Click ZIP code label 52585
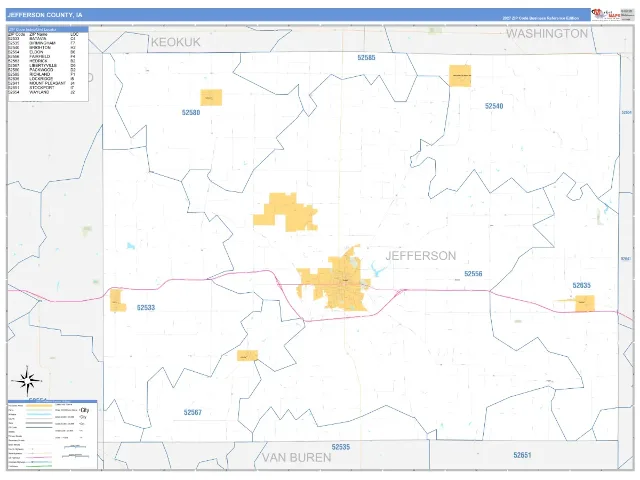This screenshot has height=480, width=640. (366, 58)
